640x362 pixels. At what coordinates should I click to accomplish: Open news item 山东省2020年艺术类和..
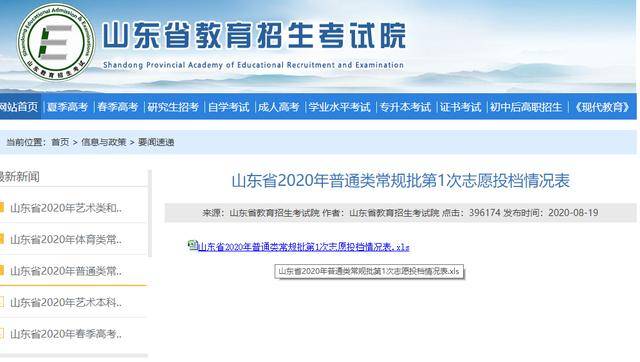point(66,208)
